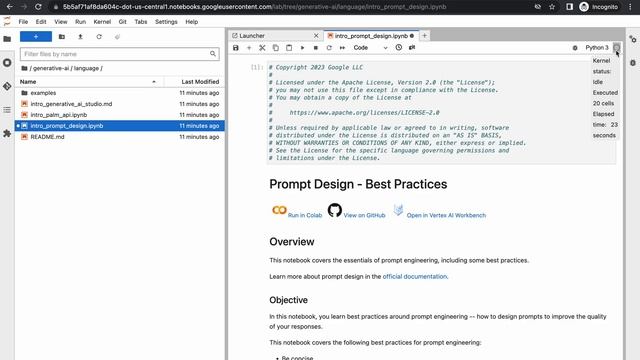Click the Run in Colab link
The image size is (640, 360).
point(305,215)
